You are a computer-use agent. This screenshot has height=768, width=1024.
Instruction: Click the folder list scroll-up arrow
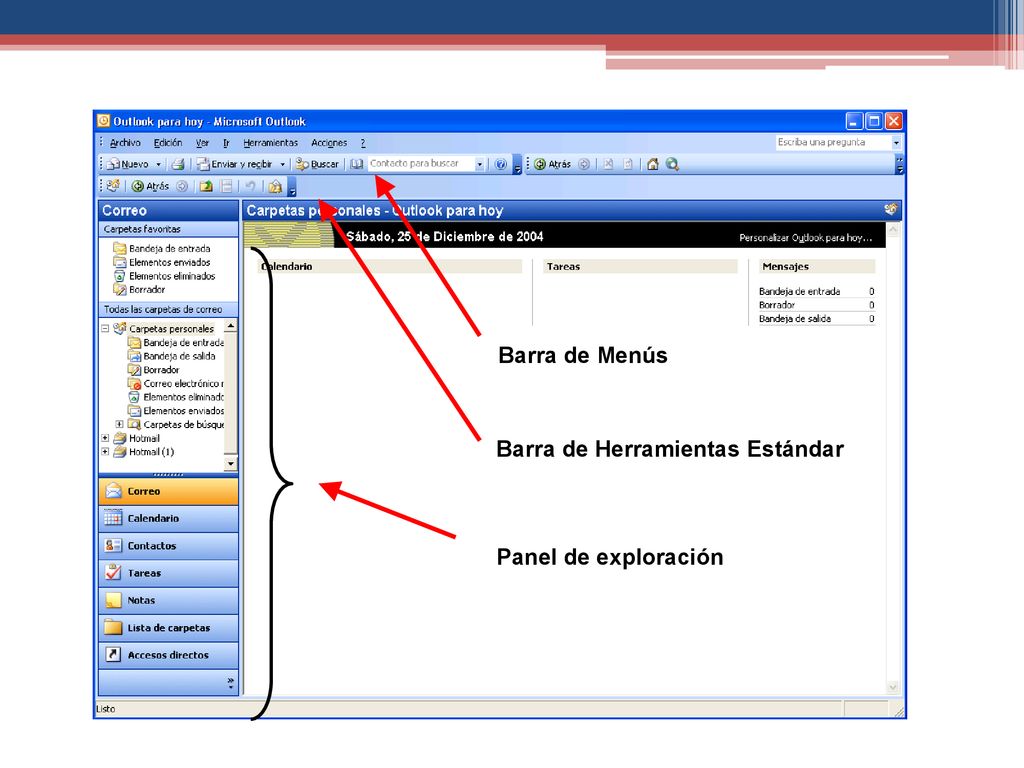[230, 325]
